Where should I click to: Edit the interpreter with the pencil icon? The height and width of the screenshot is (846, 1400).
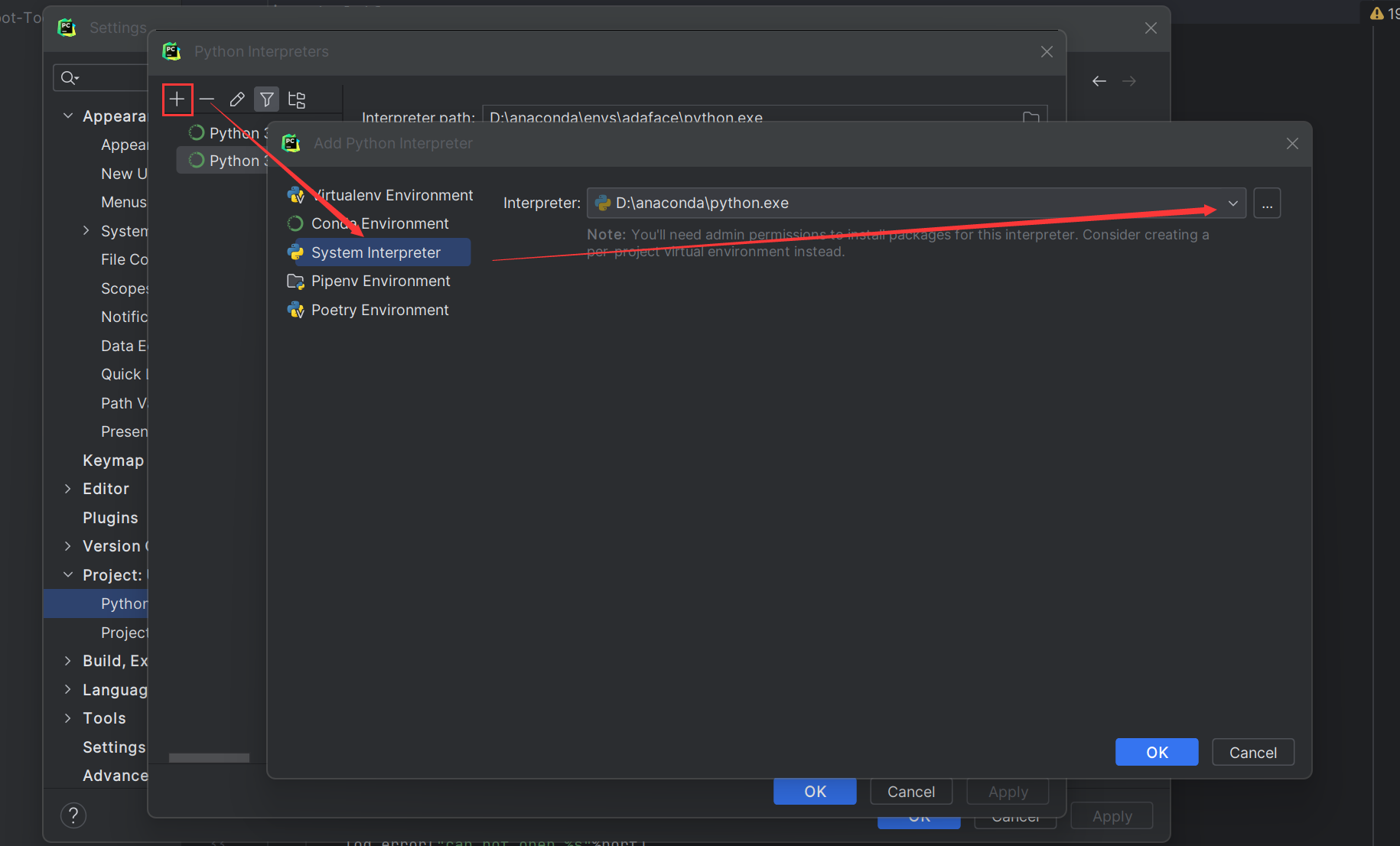coord(237,99)
